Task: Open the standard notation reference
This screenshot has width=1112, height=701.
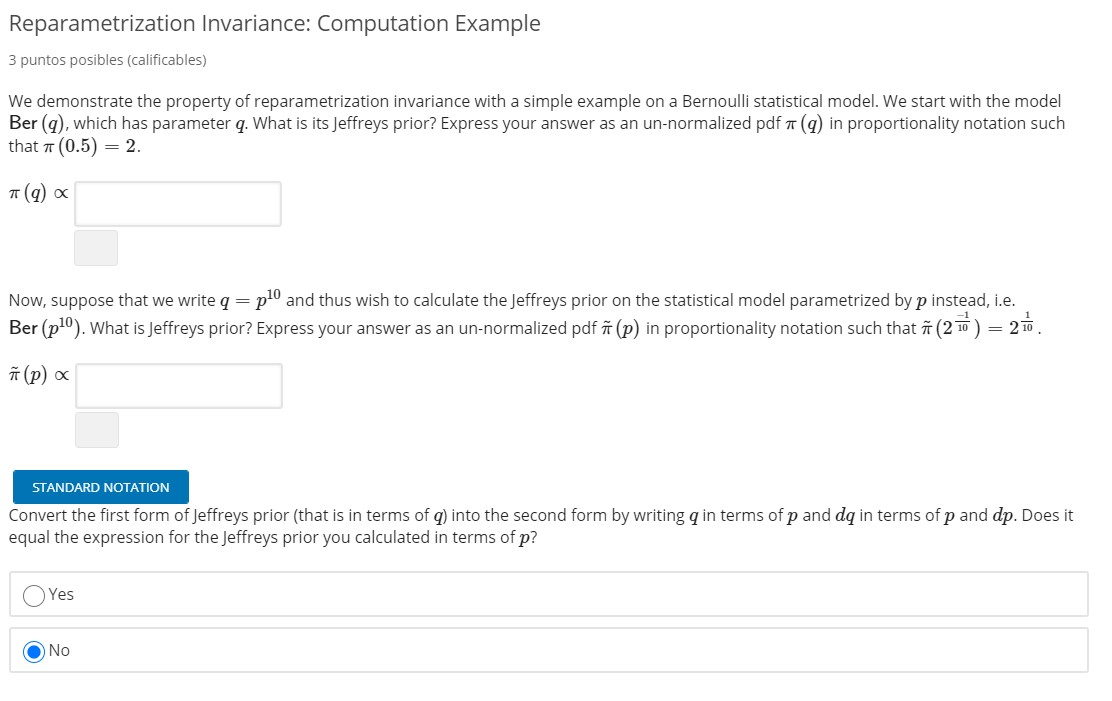Action: click(100, 487)
